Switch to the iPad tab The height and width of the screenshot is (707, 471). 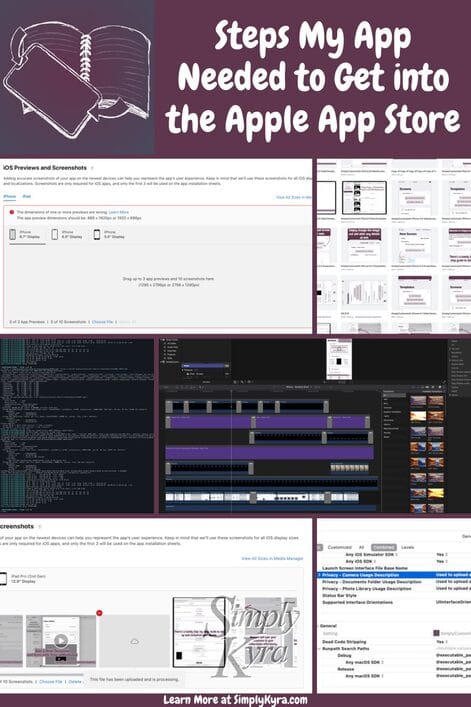pos(27,197)
